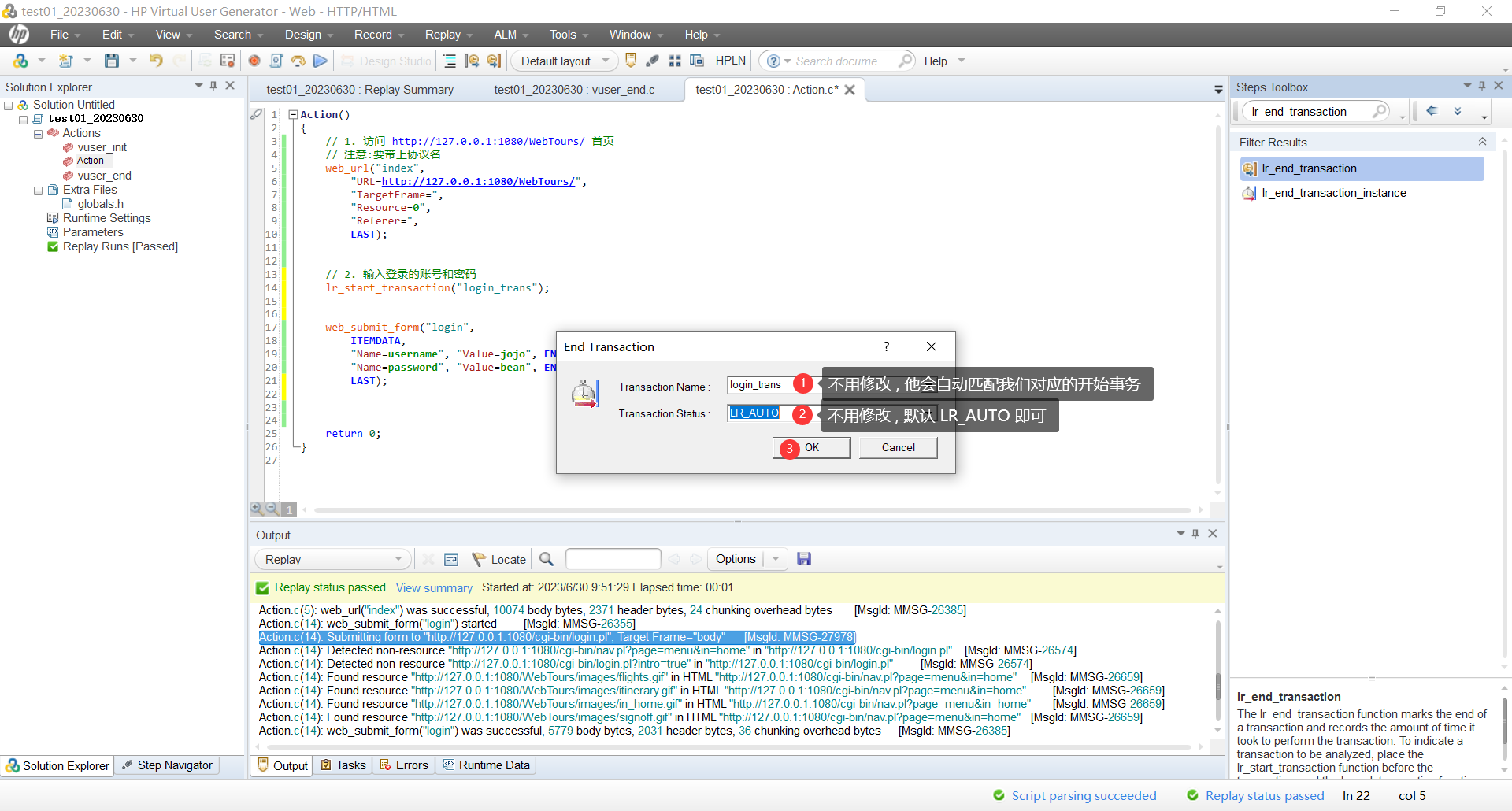Click the Locate button in Output

(499, 559)
